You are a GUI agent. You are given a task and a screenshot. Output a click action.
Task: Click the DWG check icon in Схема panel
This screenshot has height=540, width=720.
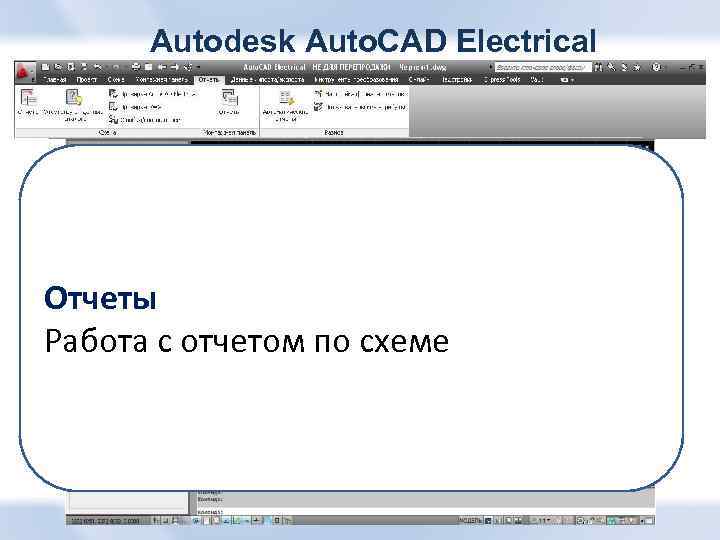pyautogui.click(x=113, y=107)
